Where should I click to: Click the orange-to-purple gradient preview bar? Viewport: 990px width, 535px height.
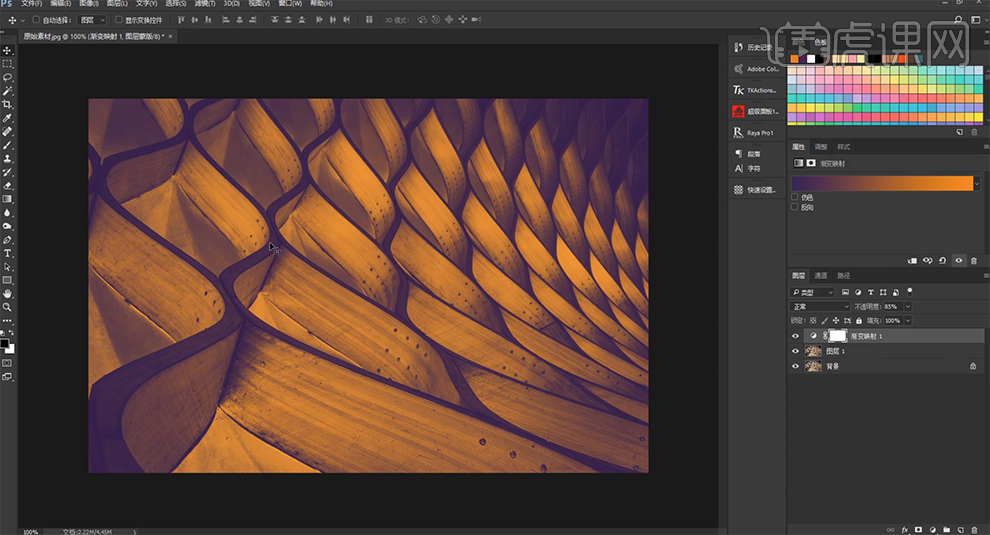881,184
